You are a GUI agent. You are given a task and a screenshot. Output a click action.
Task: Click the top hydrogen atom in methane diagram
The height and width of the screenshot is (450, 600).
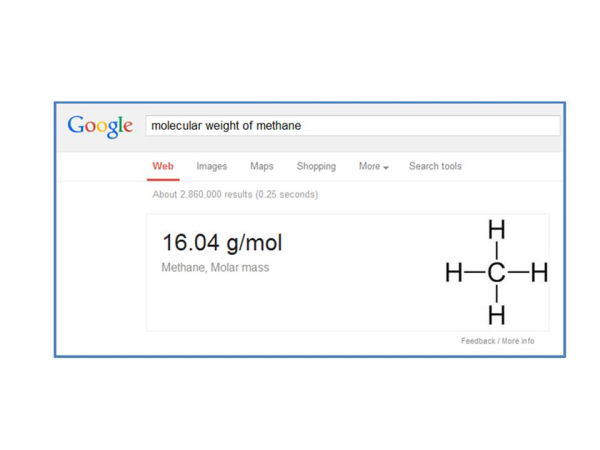coord(497,230)
